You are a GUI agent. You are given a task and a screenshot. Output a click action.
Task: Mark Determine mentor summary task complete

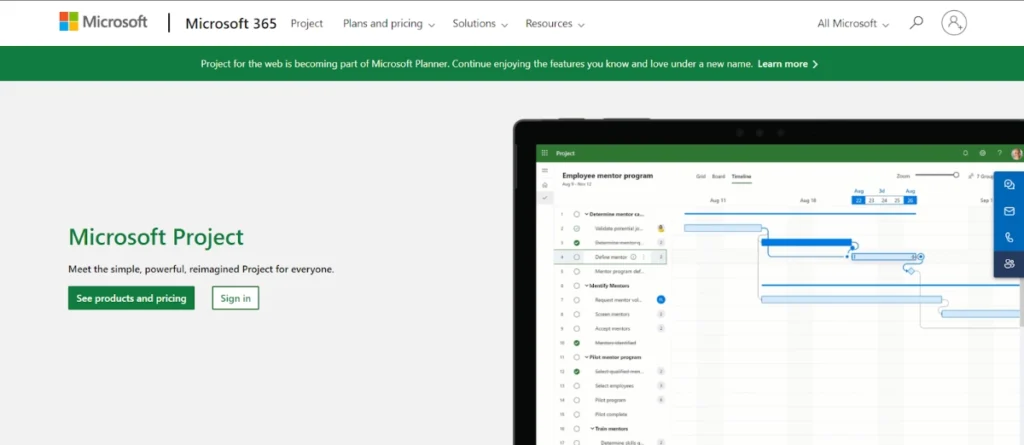[577, 214]
